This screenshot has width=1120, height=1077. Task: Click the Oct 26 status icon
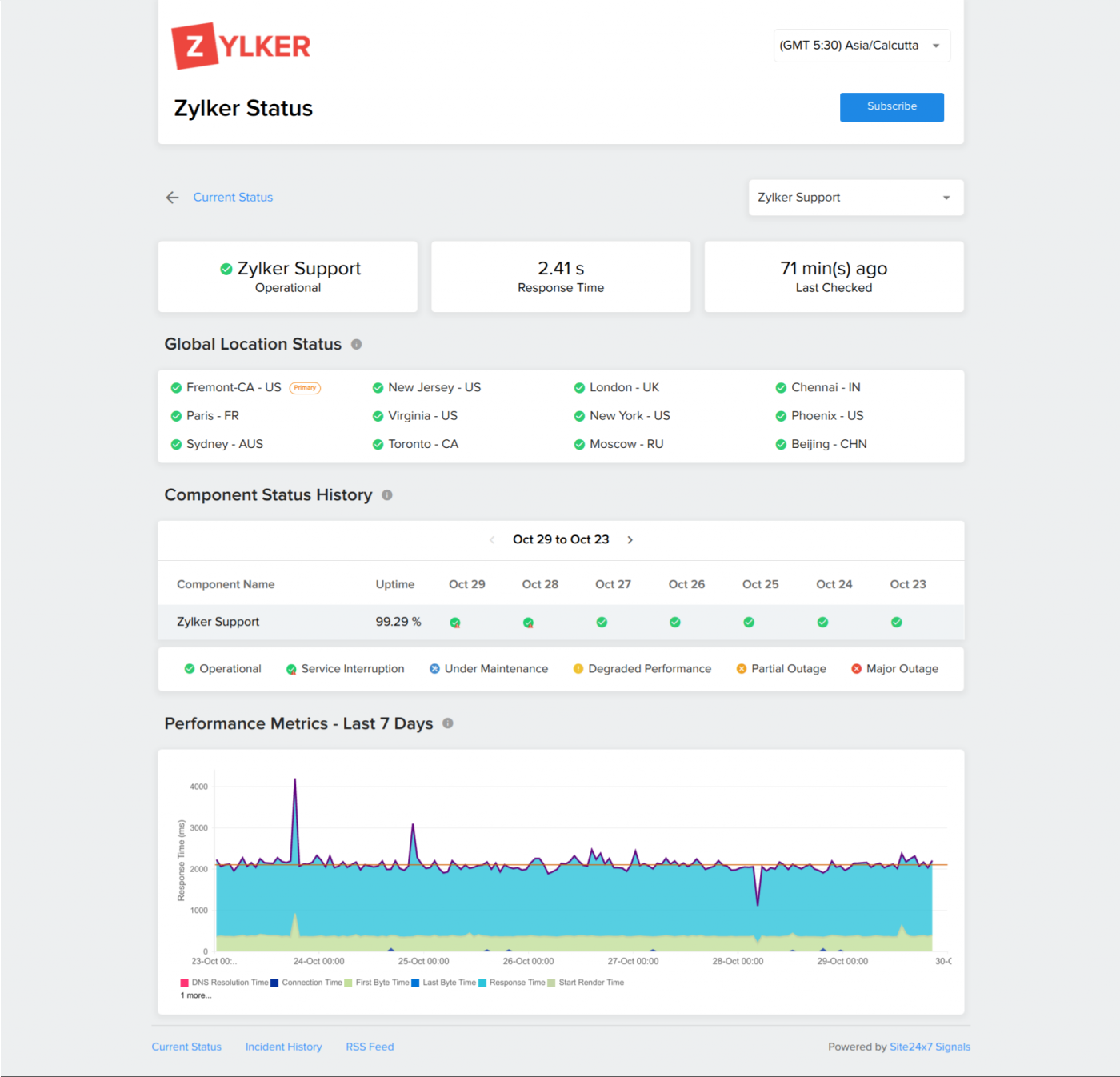point(675,623)
